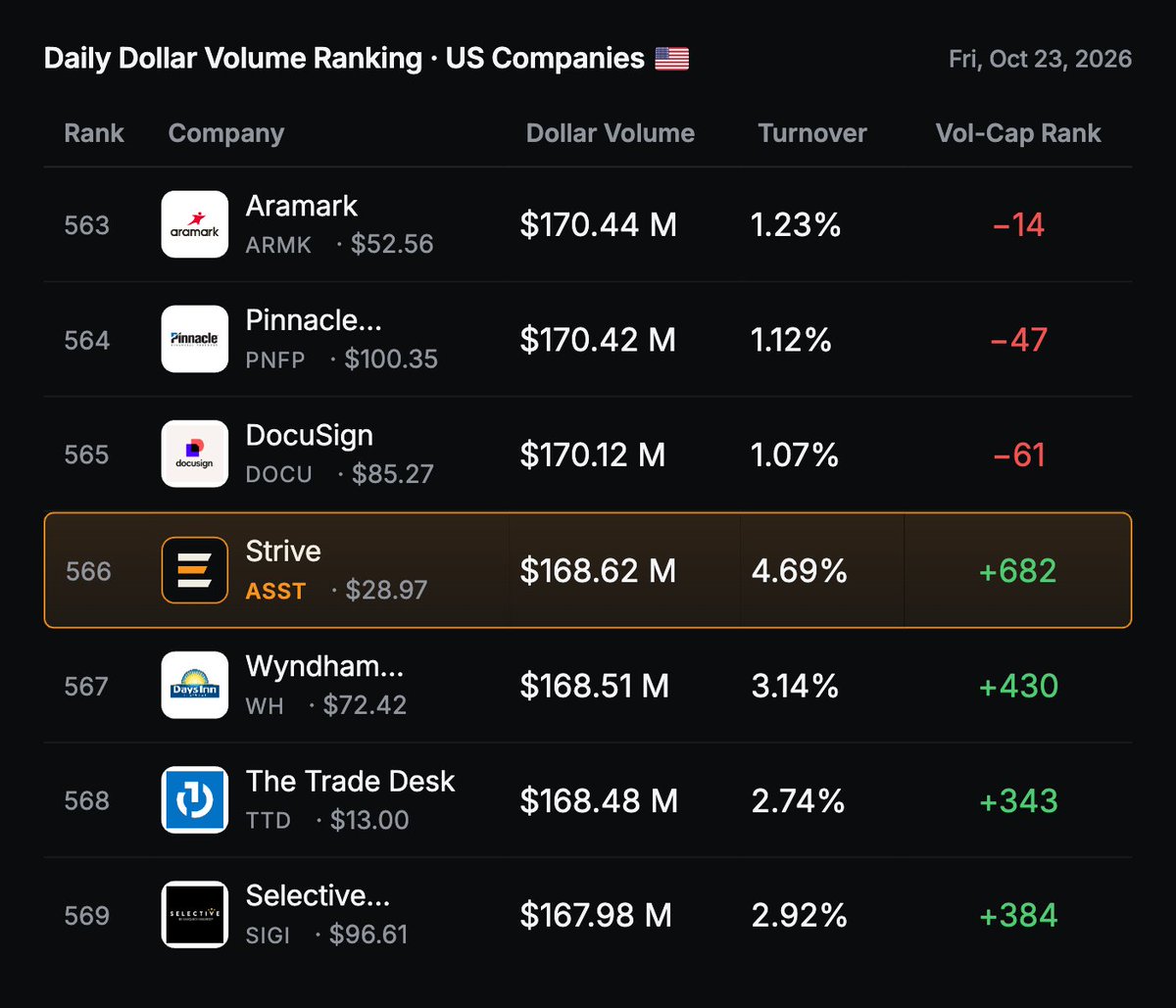Click The Trade Desk company name

tap(351, 781)
